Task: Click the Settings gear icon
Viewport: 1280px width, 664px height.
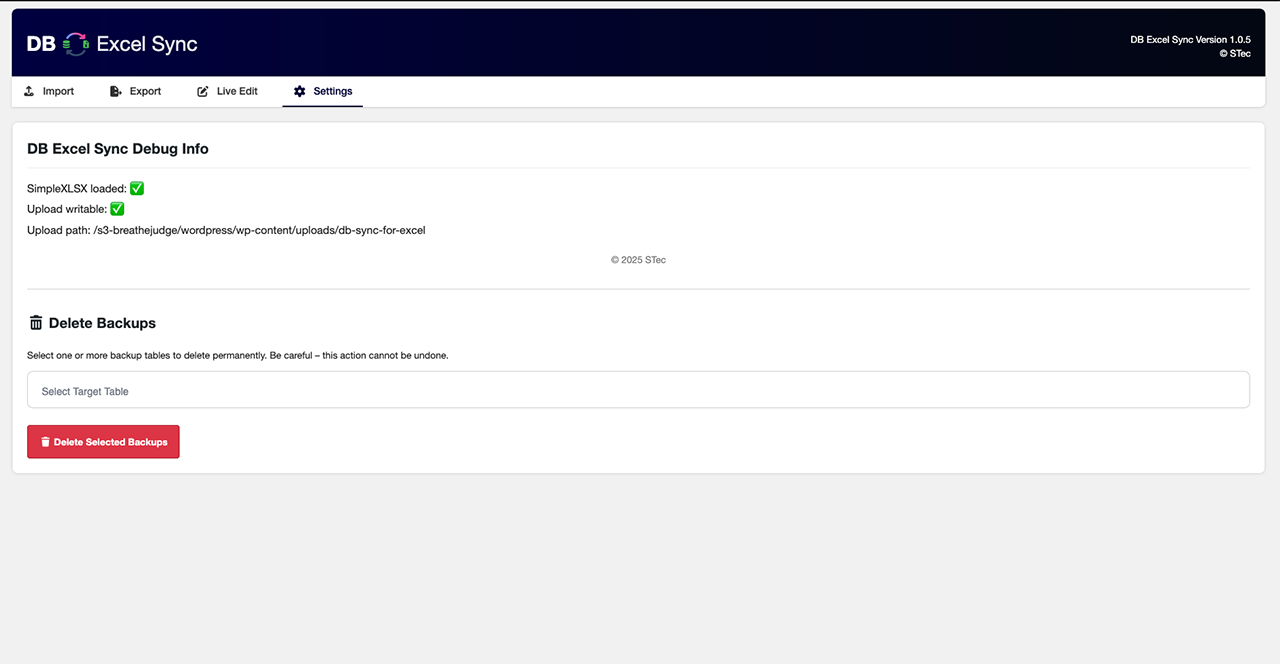Action: 299,91
